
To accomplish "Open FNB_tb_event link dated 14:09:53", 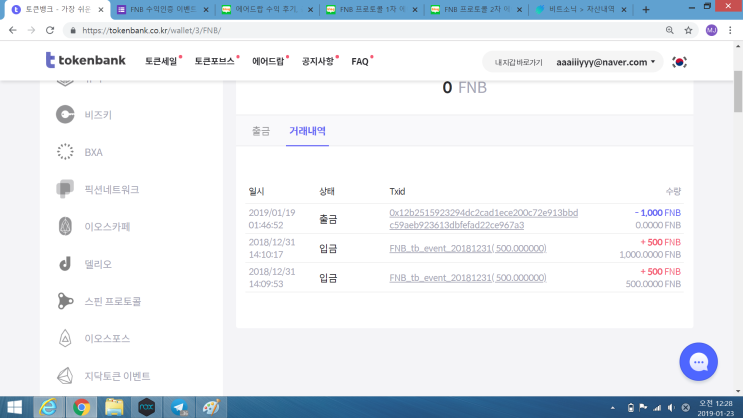I will coord(468,277).
